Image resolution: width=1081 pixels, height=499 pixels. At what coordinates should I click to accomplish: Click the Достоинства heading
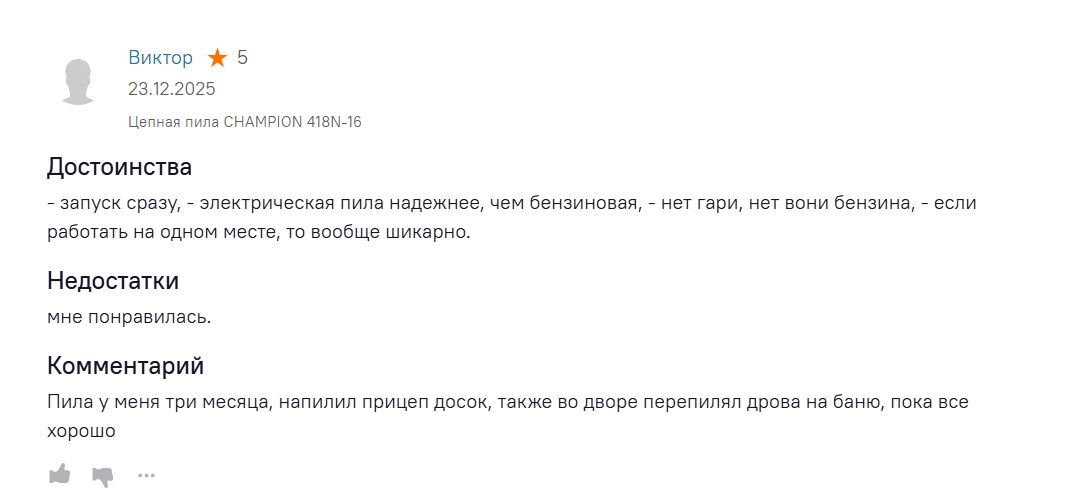[x=119, y=167]
